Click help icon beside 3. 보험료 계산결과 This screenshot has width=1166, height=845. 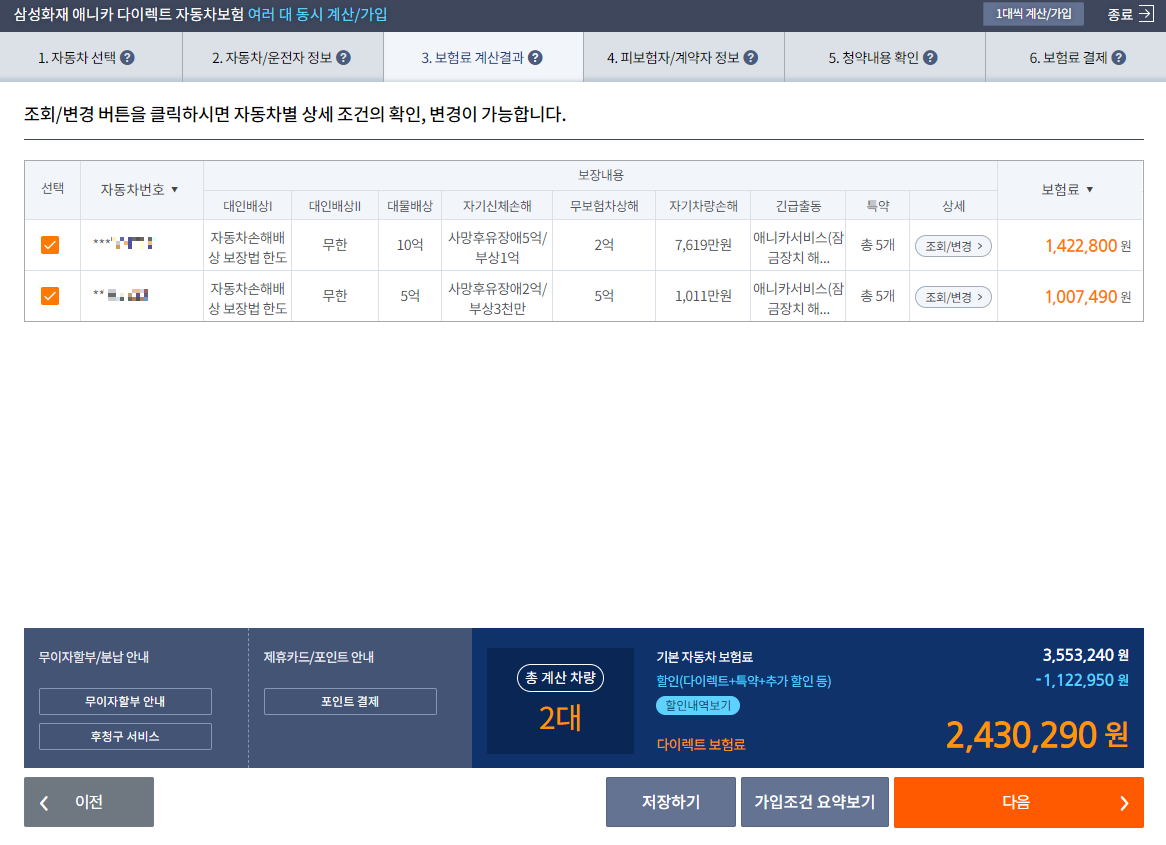[x=535, y=57]
